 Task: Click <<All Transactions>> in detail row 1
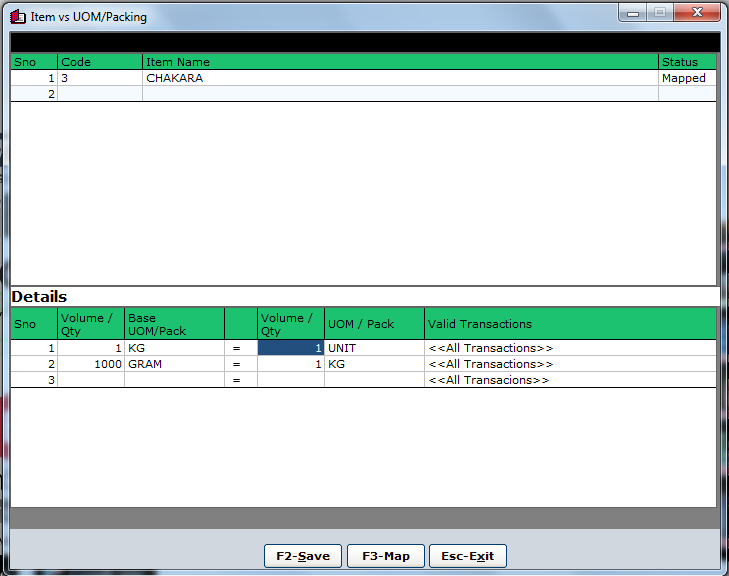(x=570, y=348)
